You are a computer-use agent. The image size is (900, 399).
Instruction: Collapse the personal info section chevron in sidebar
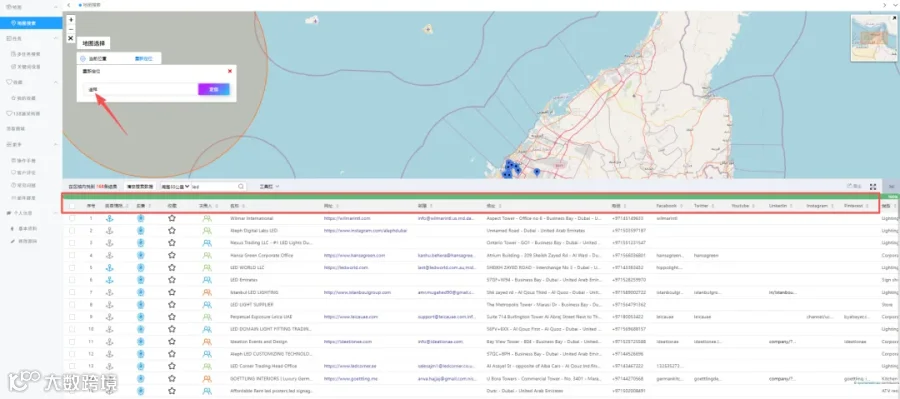pos(56,213)
